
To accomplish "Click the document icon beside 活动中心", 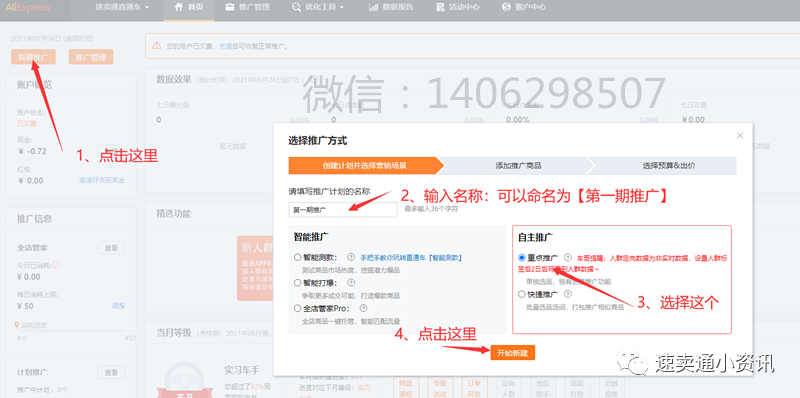I will coord(440,7).
